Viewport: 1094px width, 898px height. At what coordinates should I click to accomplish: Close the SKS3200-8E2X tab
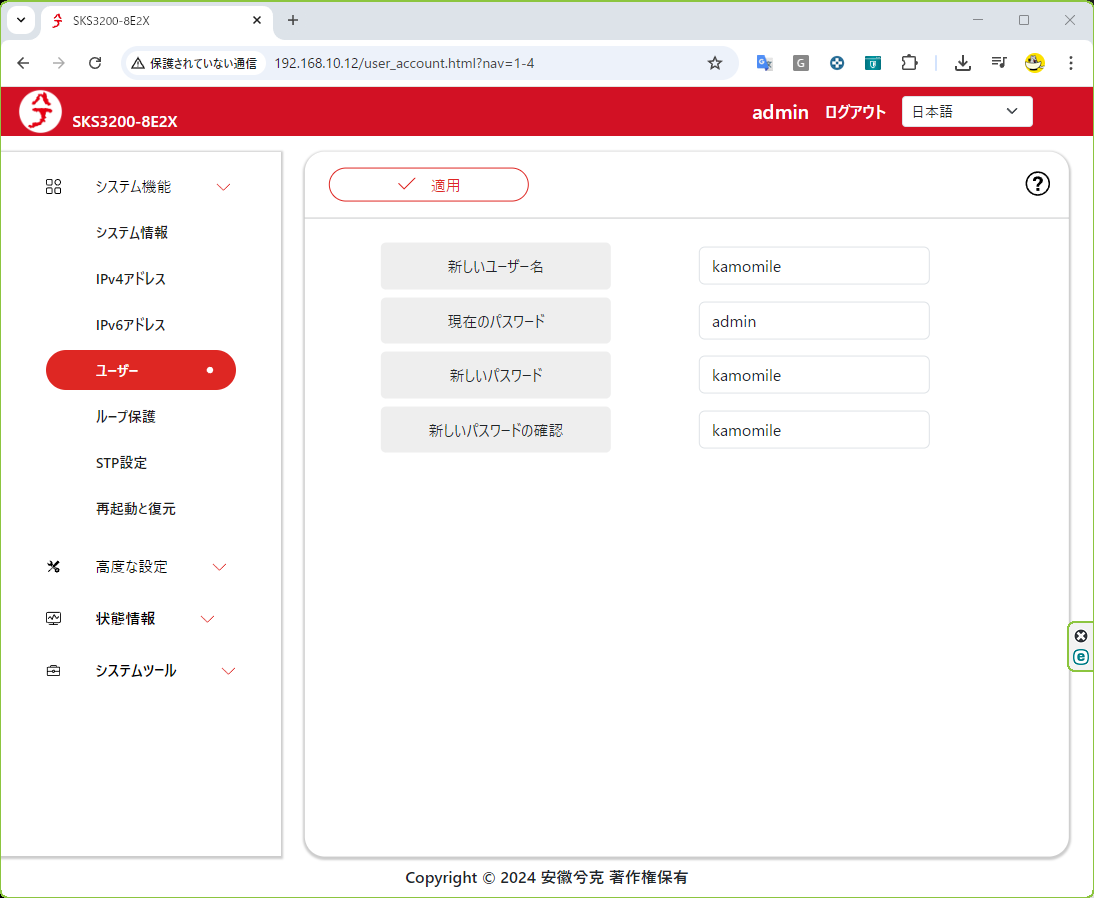[257, 20]
